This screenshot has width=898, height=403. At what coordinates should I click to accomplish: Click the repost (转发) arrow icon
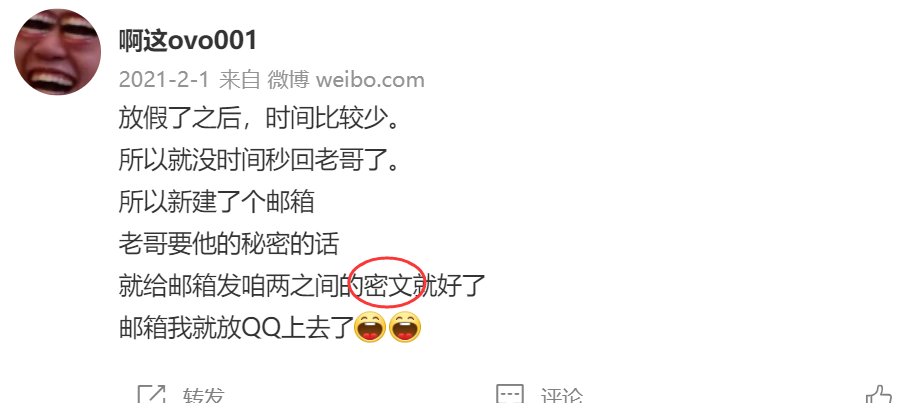[x=151, y=394]
